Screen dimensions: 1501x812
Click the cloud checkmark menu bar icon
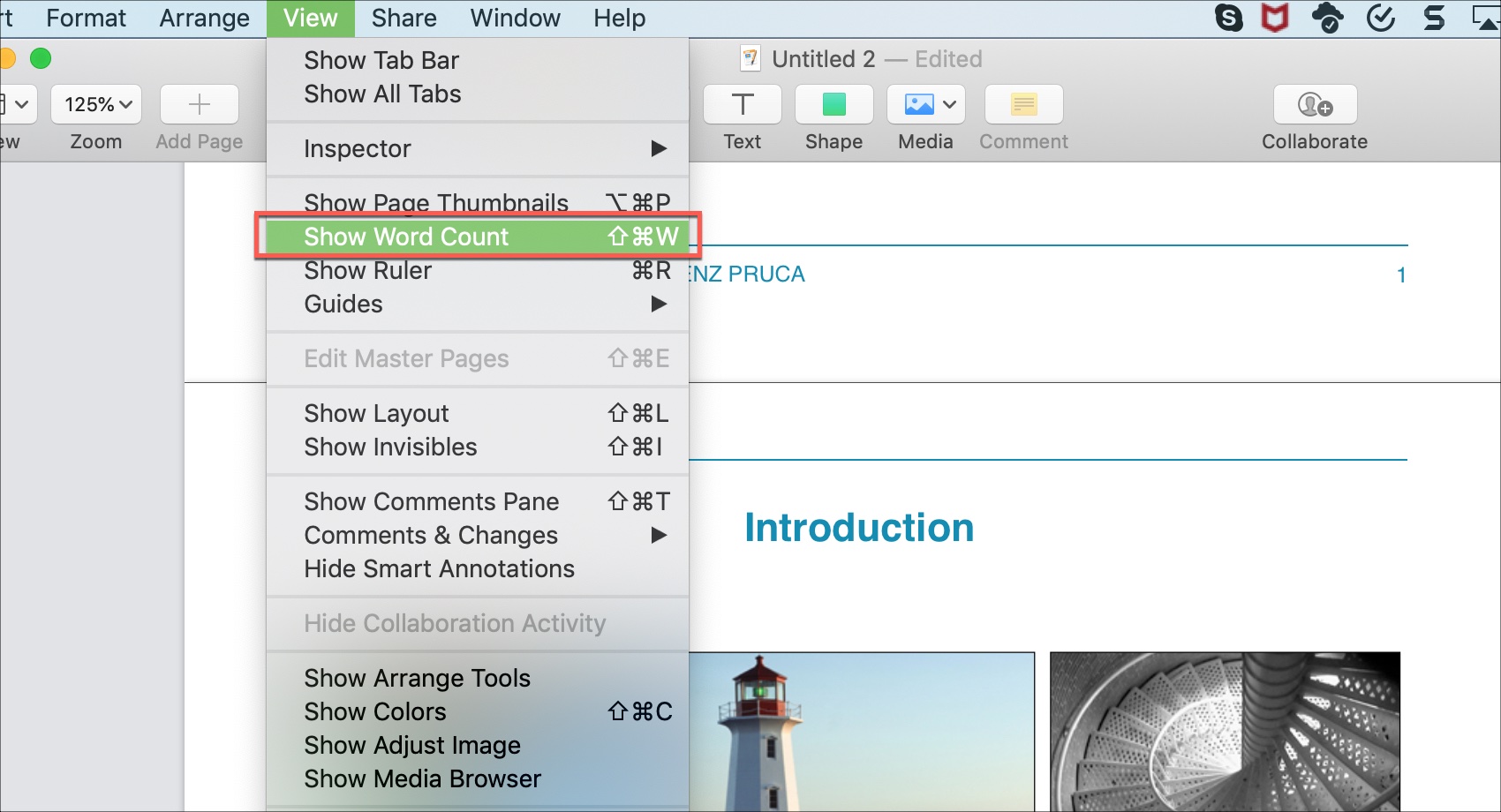(1327, 18)
